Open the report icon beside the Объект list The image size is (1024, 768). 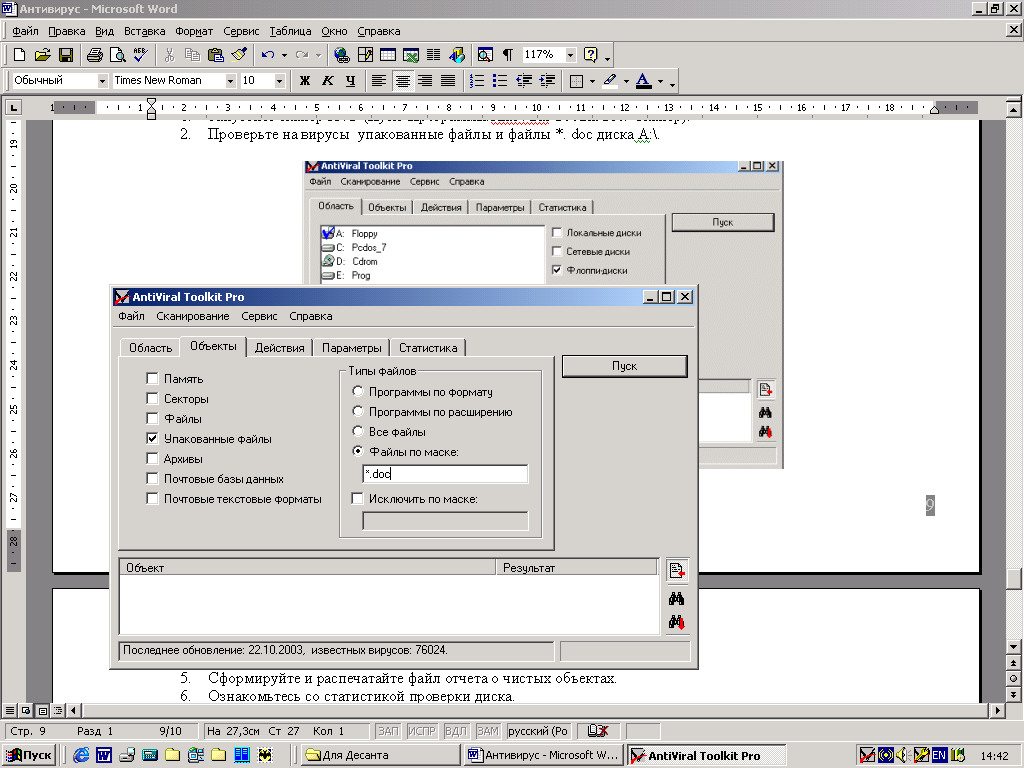point(677,571)
